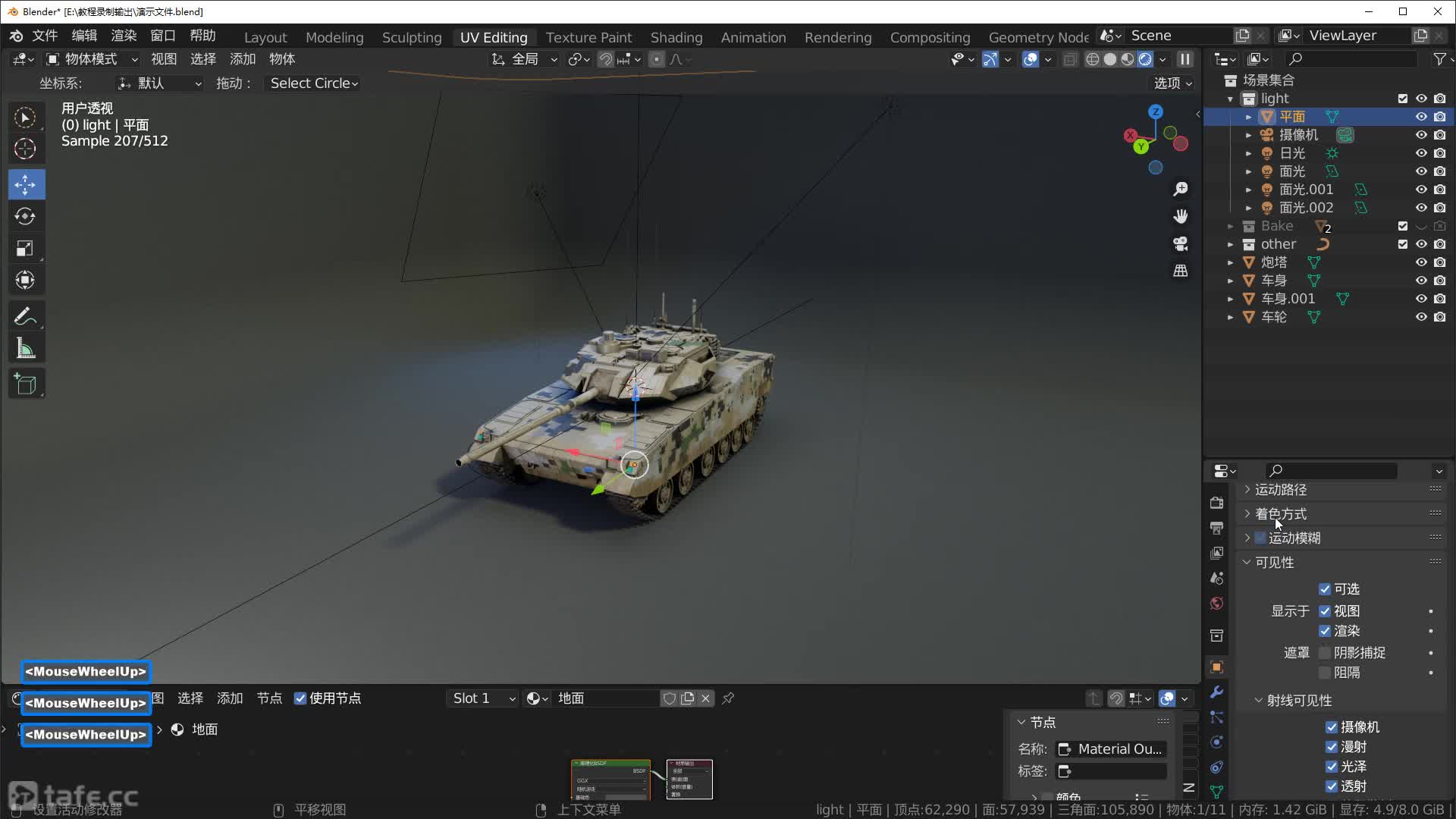Click the material name field 地面

pos(605,698)
